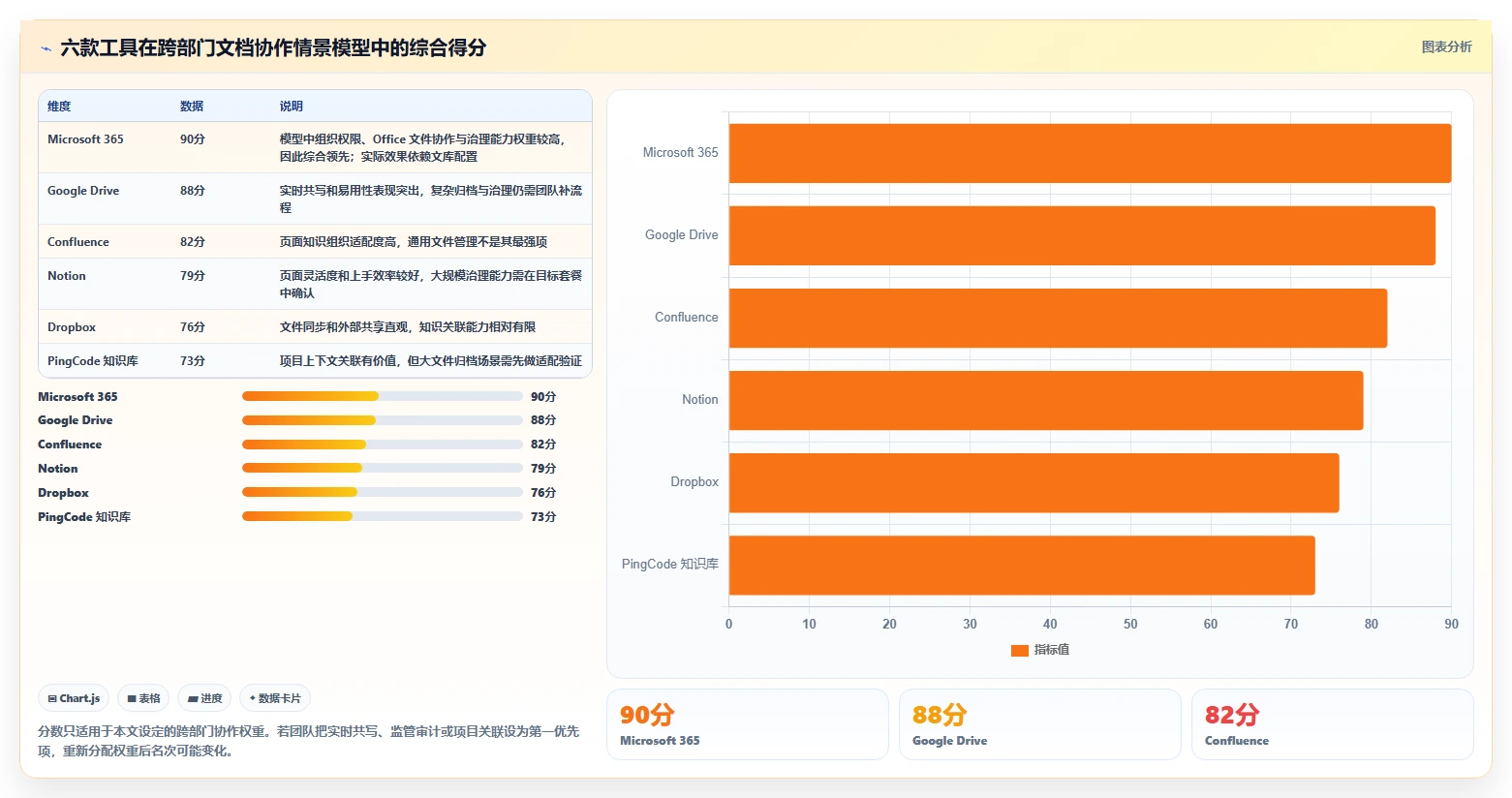Click the Microsoft 365 axis label in the chart
The image size is (1512, 798).
(681, 153)
